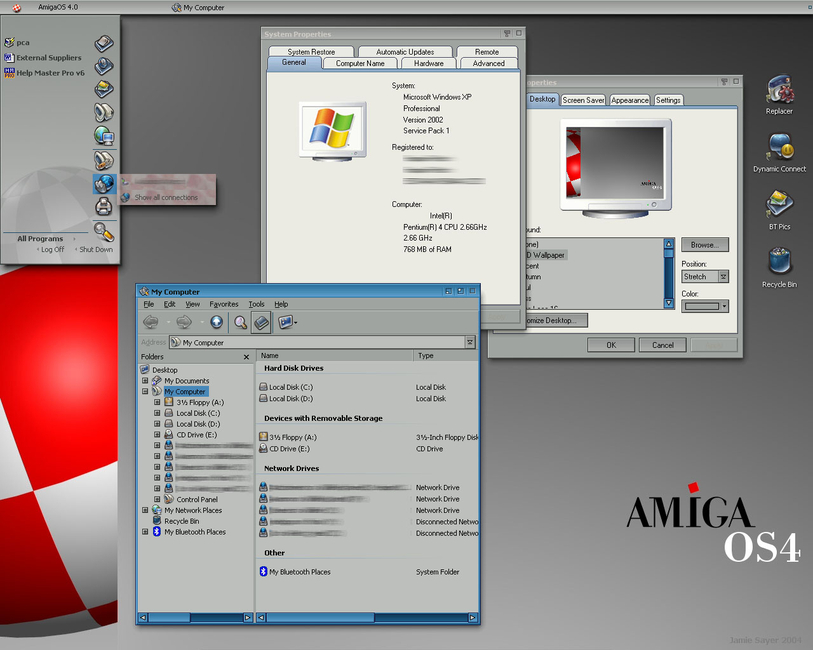Click the Search magnifier toolbar icon
Screen dimensions: 813x650
pos(240,322)
